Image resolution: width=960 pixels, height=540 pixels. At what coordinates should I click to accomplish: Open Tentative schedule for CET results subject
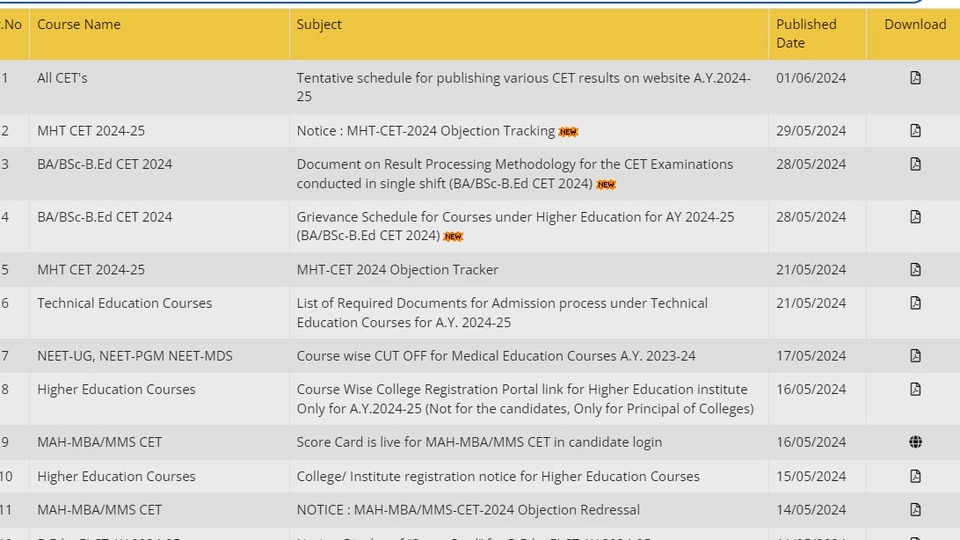click(x=523, y=87)
